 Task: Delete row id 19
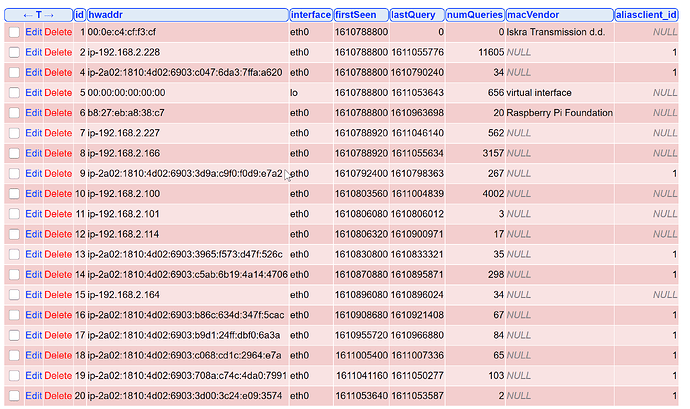click(58, 376)
